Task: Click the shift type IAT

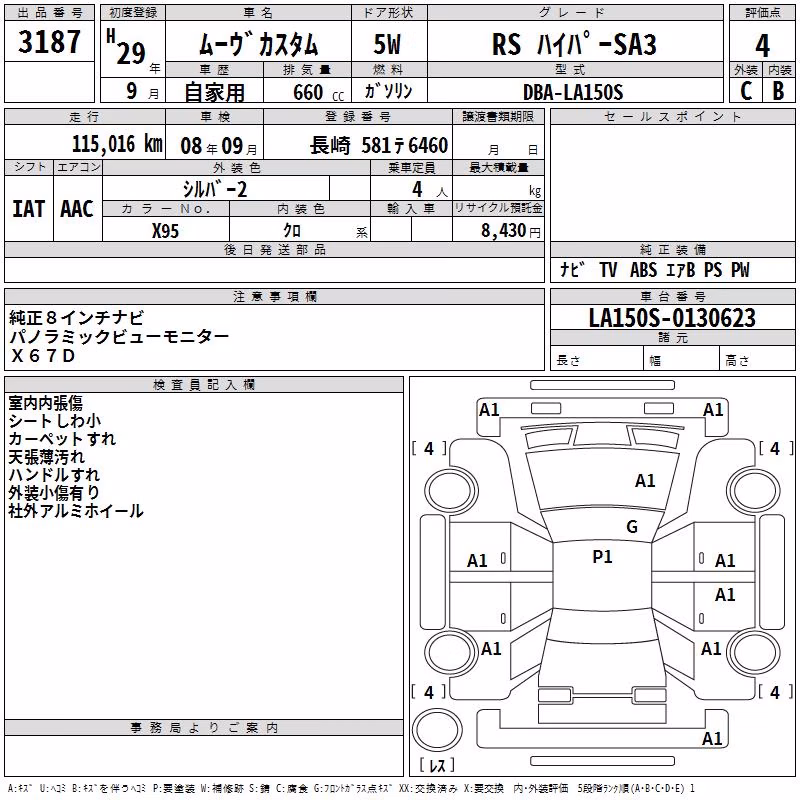Action: (x=28, y=209)
